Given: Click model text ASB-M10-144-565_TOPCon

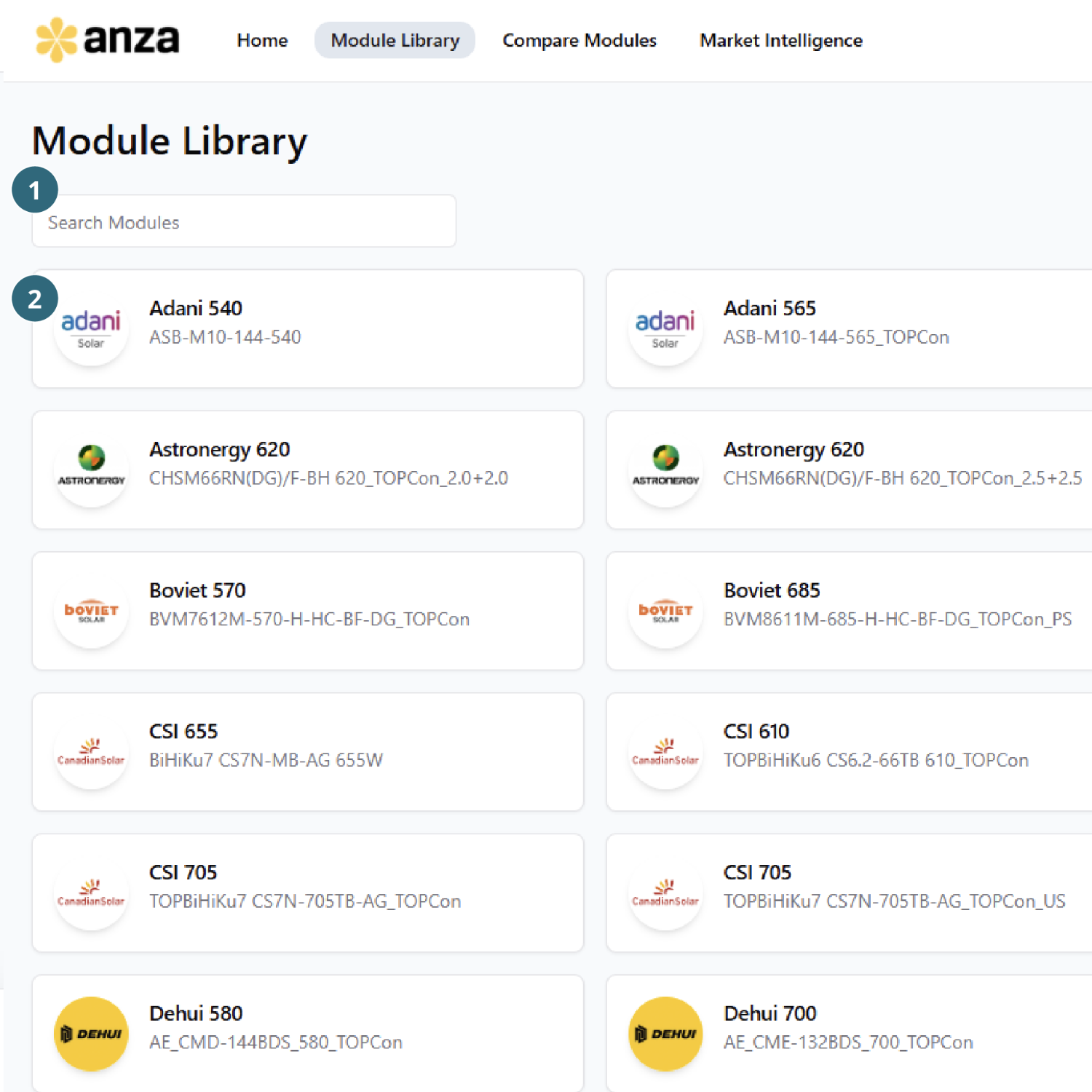Looking at the screenshot, I should click(x=836, y=337).
